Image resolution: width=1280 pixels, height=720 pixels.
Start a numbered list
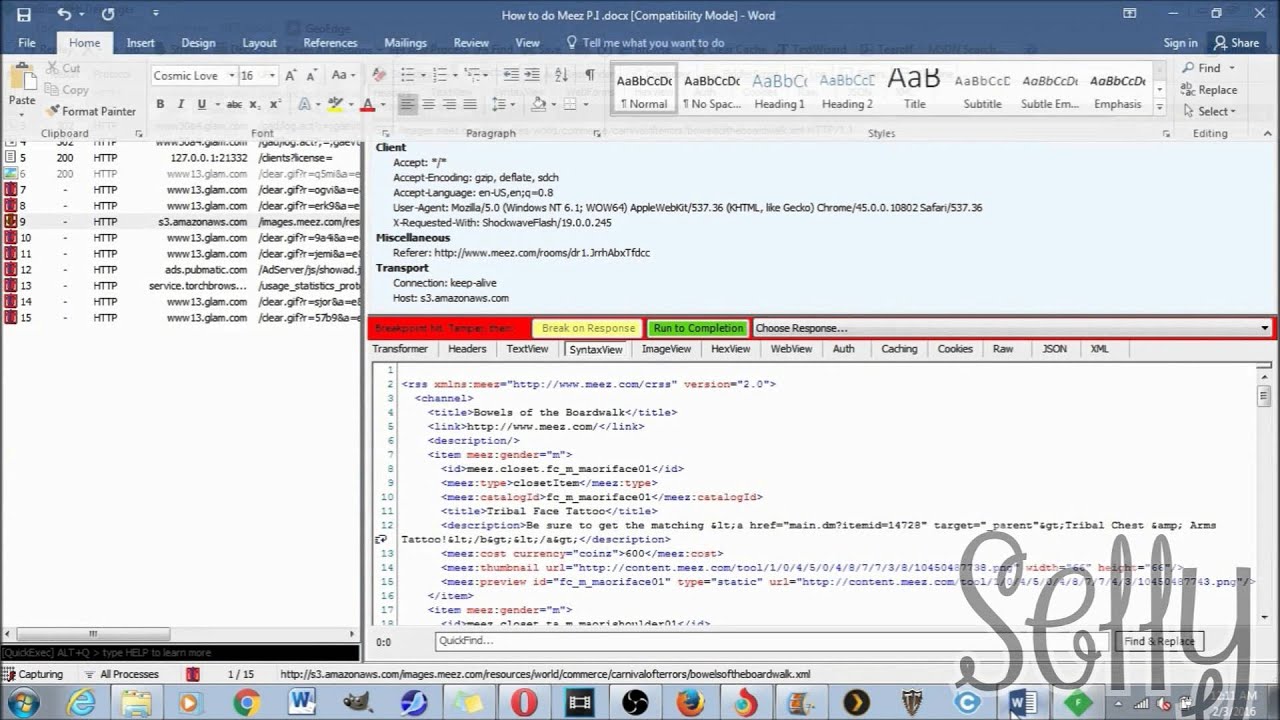pyautogui.click(x=439, y=75)
